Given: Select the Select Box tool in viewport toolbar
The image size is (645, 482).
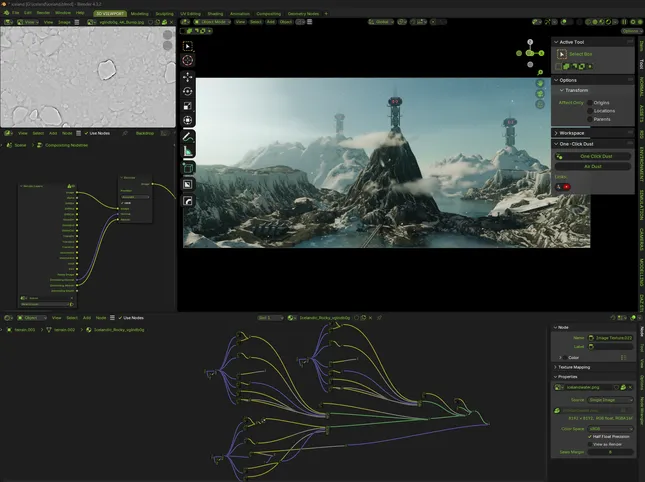Looking at the screenshot, I should pyautogui.click(x=188, y=46).
